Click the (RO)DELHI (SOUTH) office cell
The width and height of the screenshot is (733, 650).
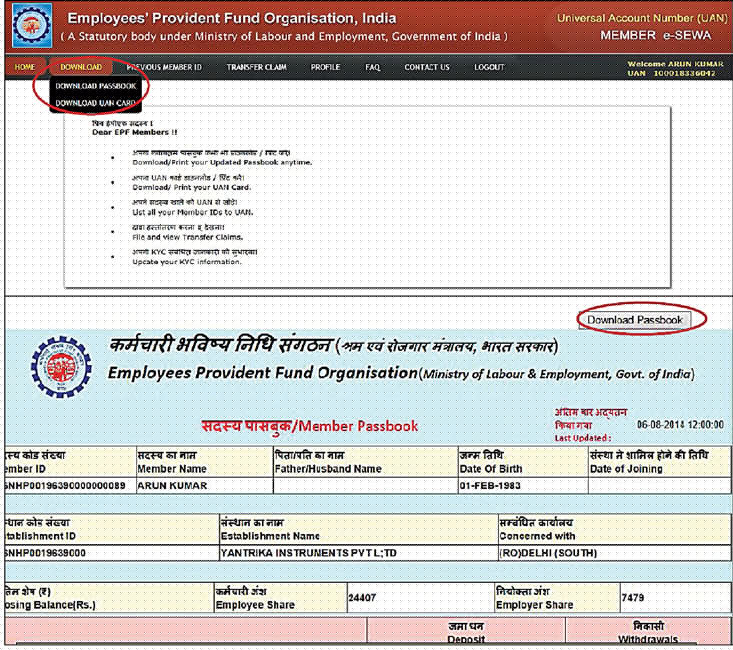(x=536, y=551)
